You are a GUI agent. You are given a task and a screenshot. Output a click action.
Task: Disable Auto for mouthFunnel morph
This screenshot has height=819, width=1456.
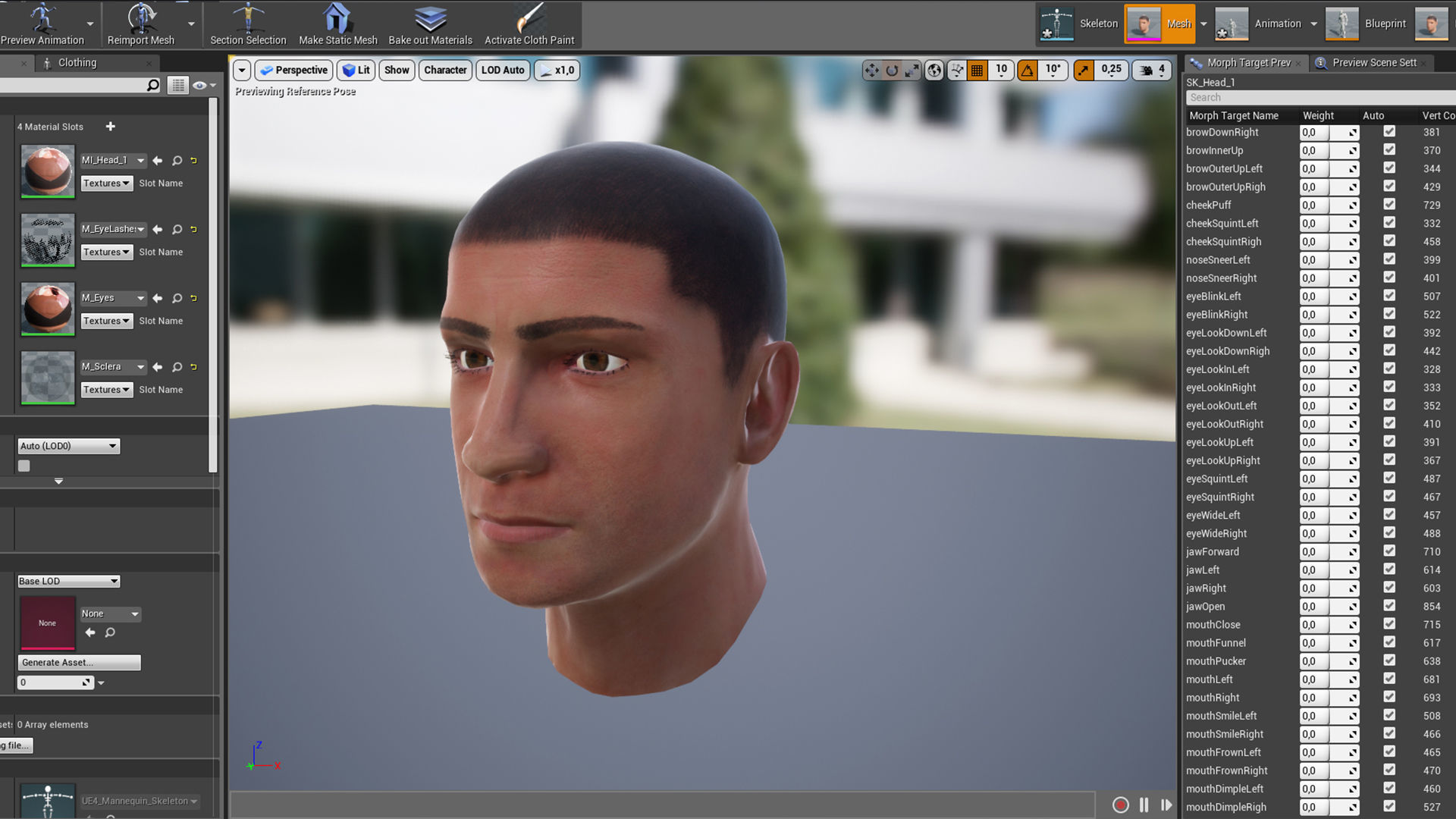(x=1389, y=642)
